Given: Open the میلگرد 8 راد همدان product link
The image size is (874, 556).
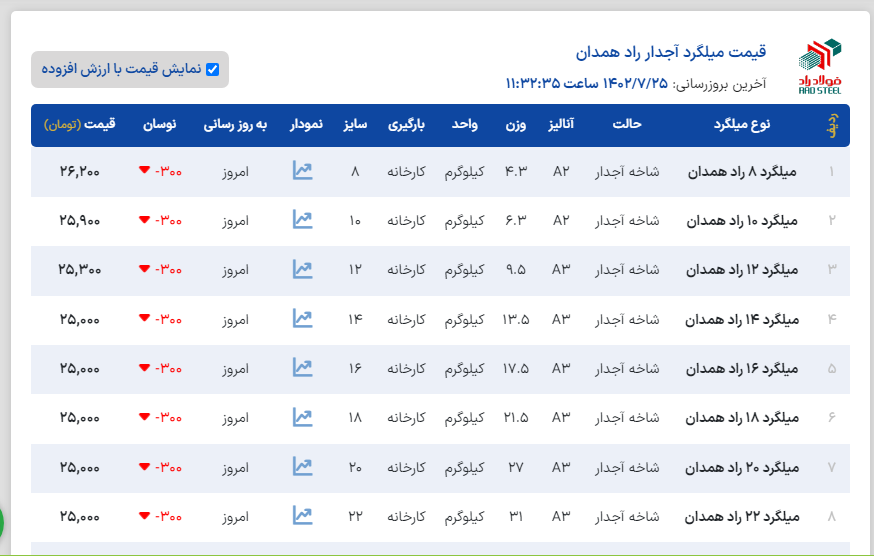Looking at the screenshot, I should (744, 172).
